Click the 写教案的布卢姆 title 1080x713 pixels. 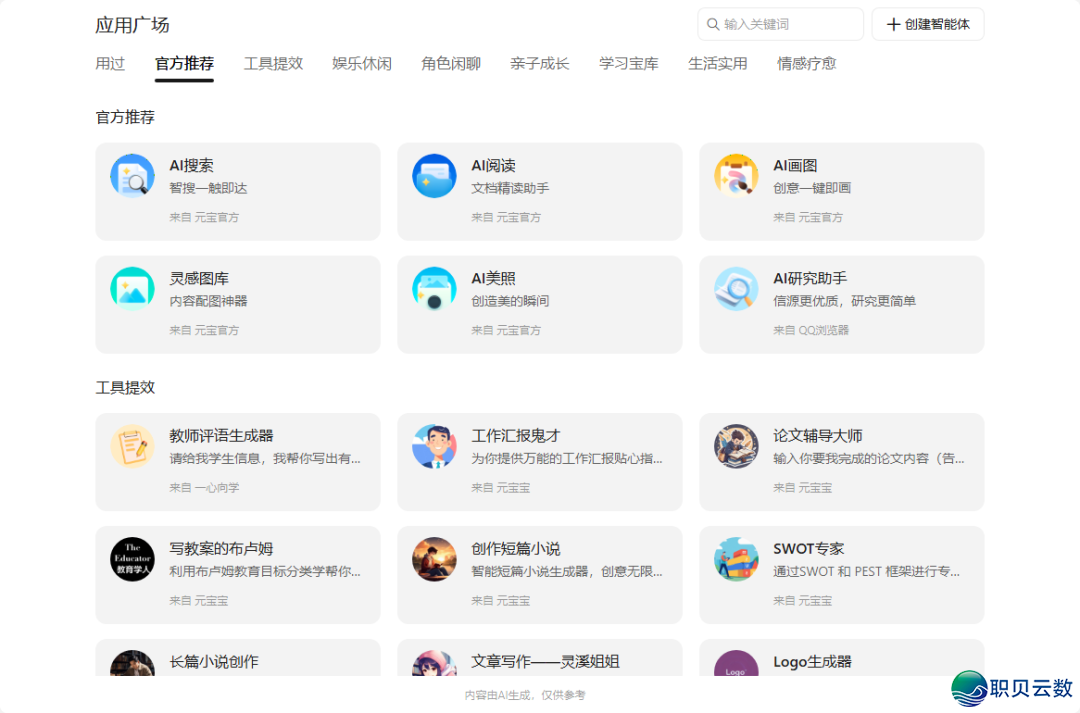coord(221,549)
